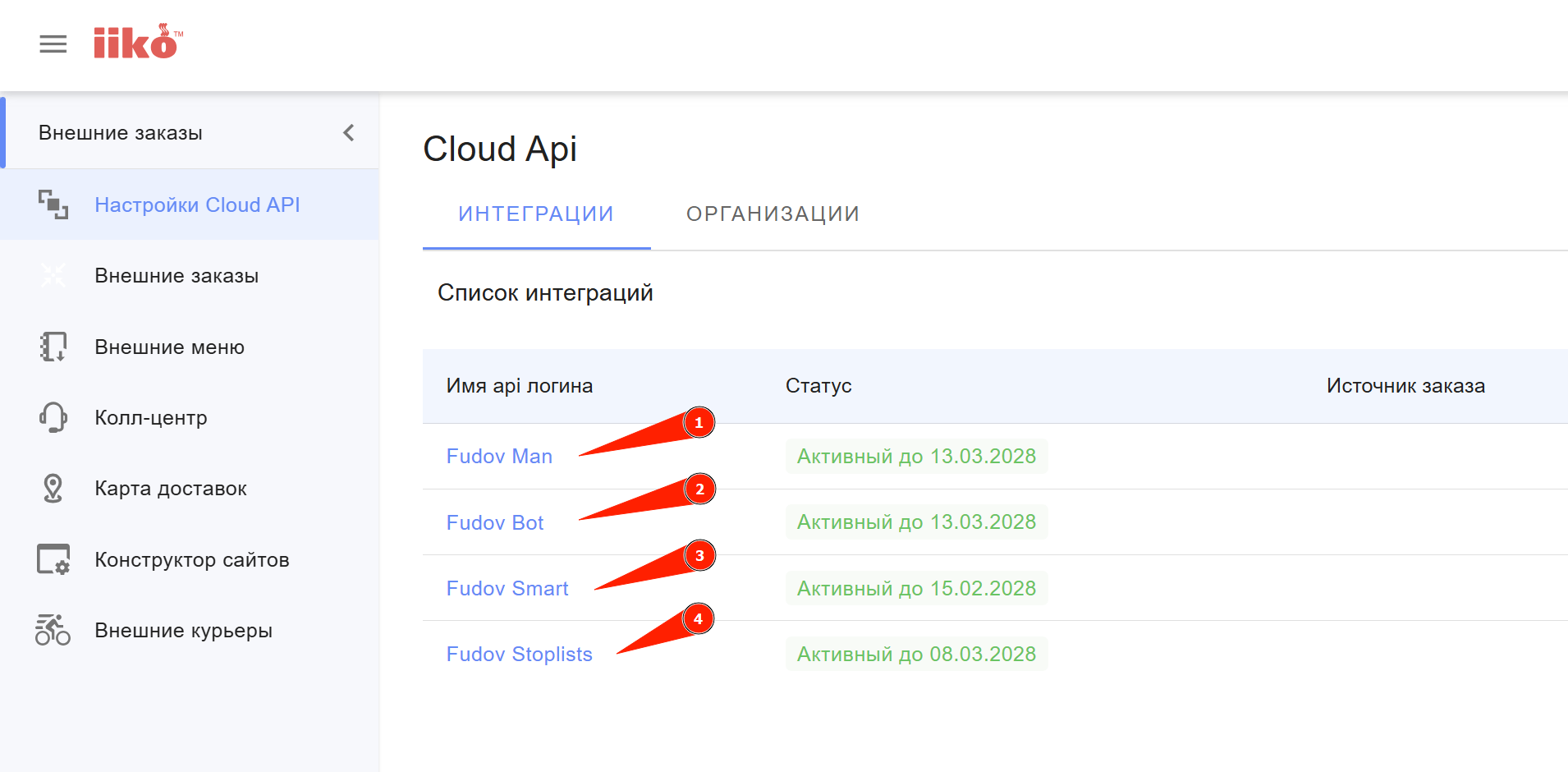Open the Fudov Man integration
Screen dimensions: 1568x772
[499, 457]
